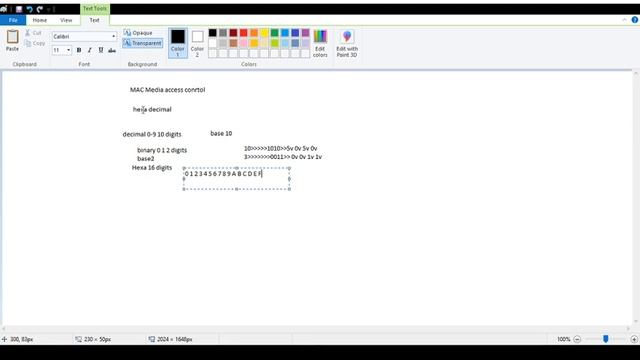Open the File menu
The height and width of the screenshot is (360, 640).
[x=13, y=20]
